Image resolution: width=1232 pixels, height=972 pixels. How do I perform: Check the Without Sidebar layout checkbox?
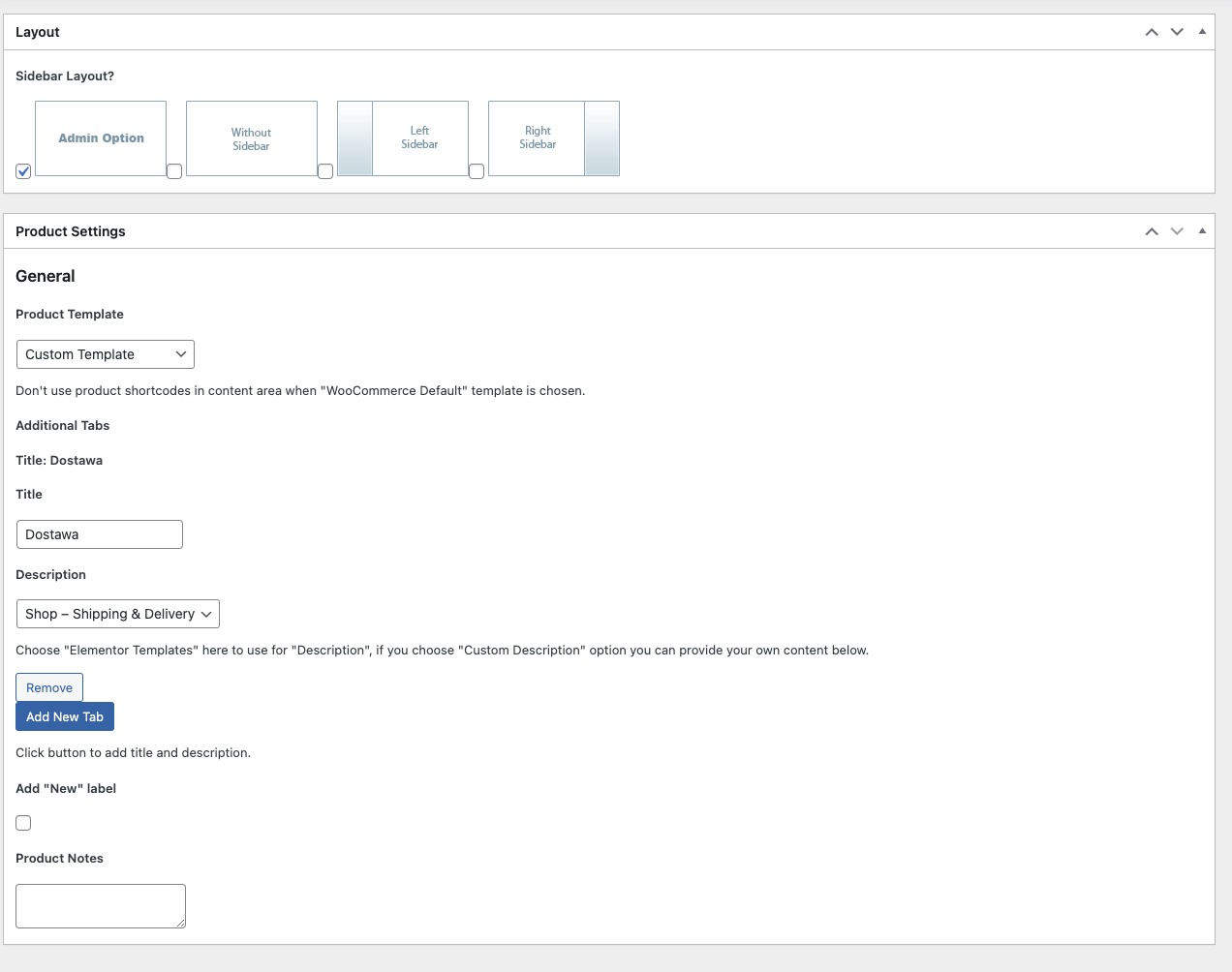[174, 171]
